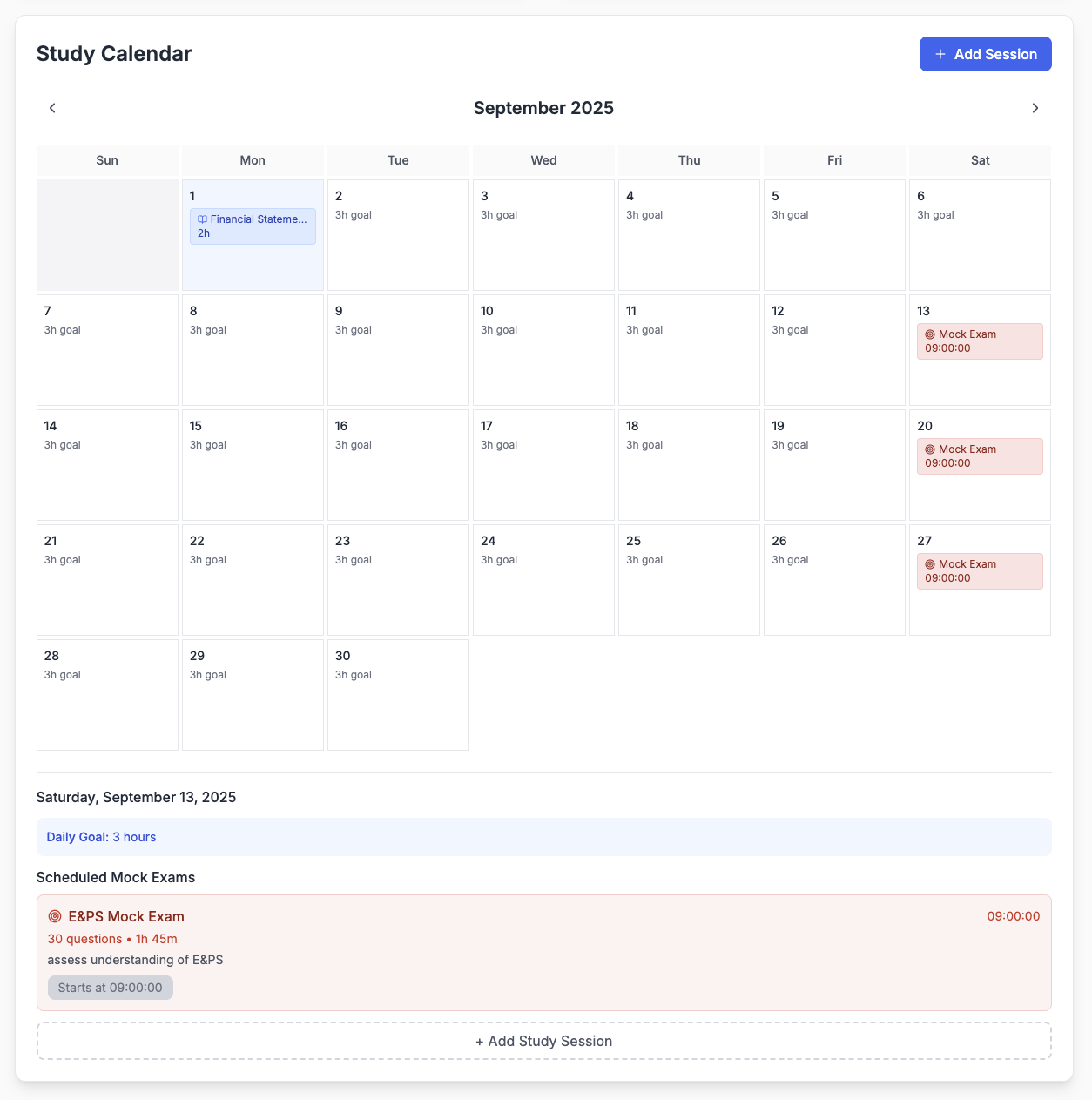The height and width of the screenshot is (1100, 1092).
Task: Click the Daily Goal 3 hours banner
Action: [x=543, y=837]
